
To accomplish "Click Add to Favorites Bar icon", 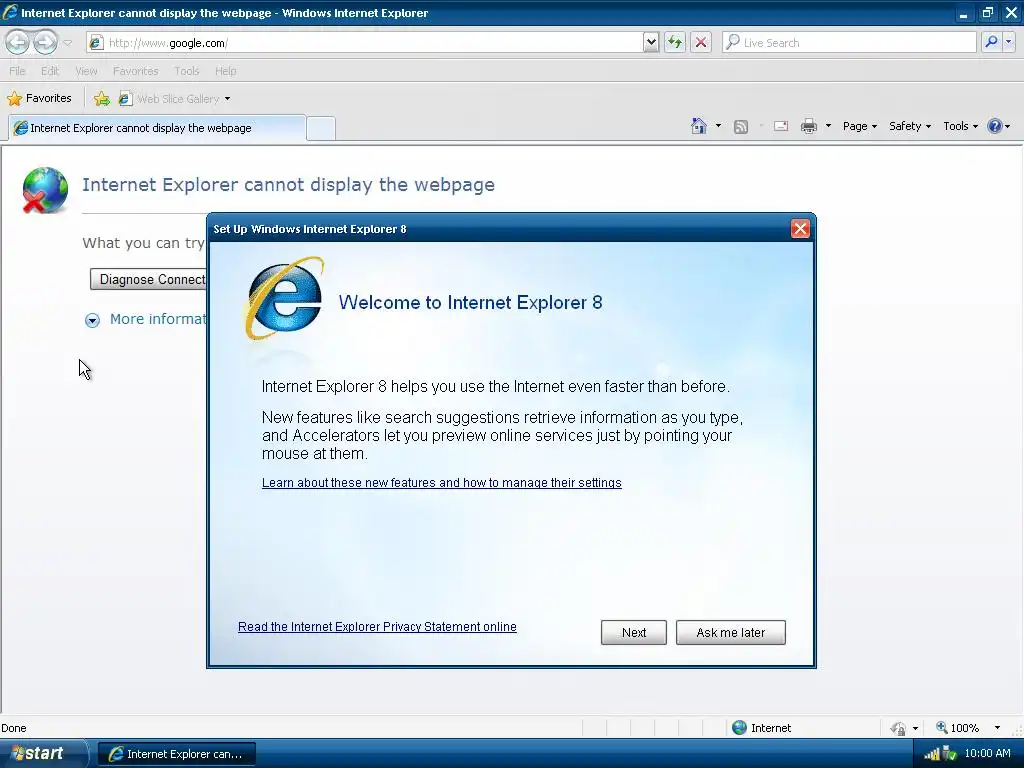I will pos(102,99).
